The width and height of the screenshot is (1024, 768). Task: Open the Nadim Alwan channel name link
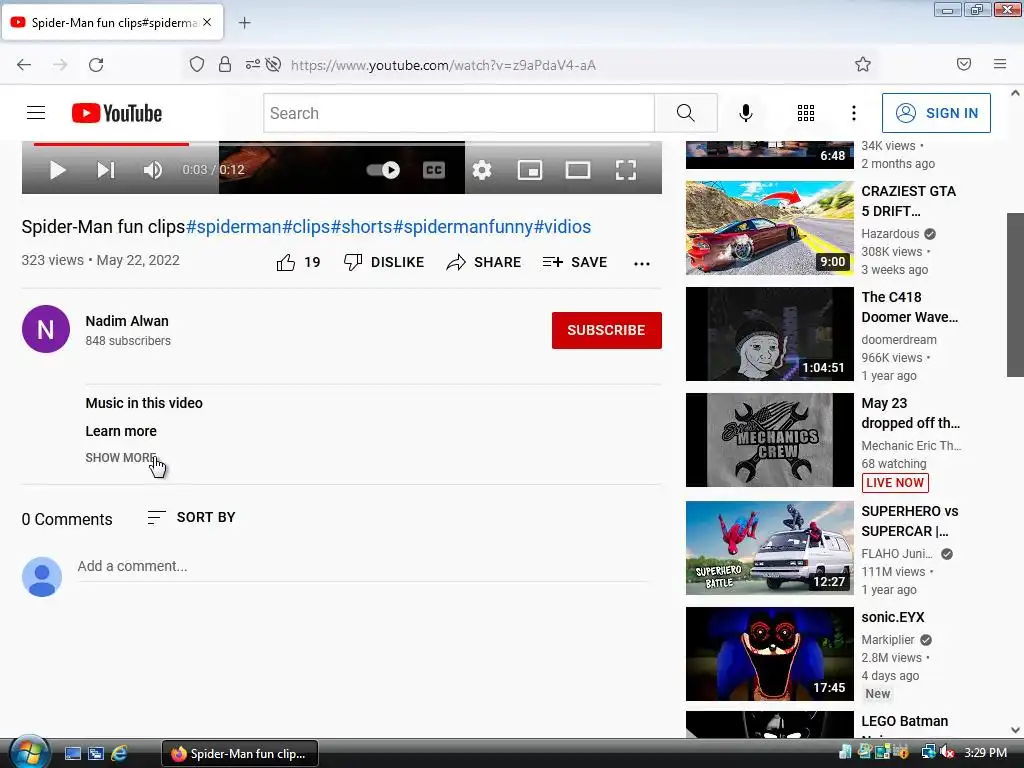point(127,321)
